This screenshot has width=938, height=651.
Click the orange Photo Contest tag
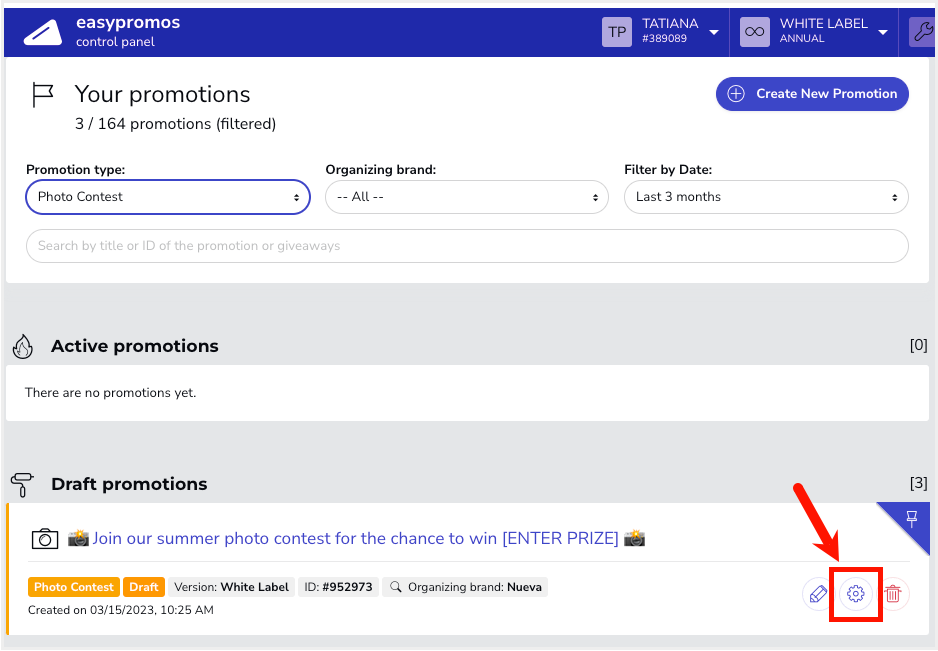tap(74, 587)
